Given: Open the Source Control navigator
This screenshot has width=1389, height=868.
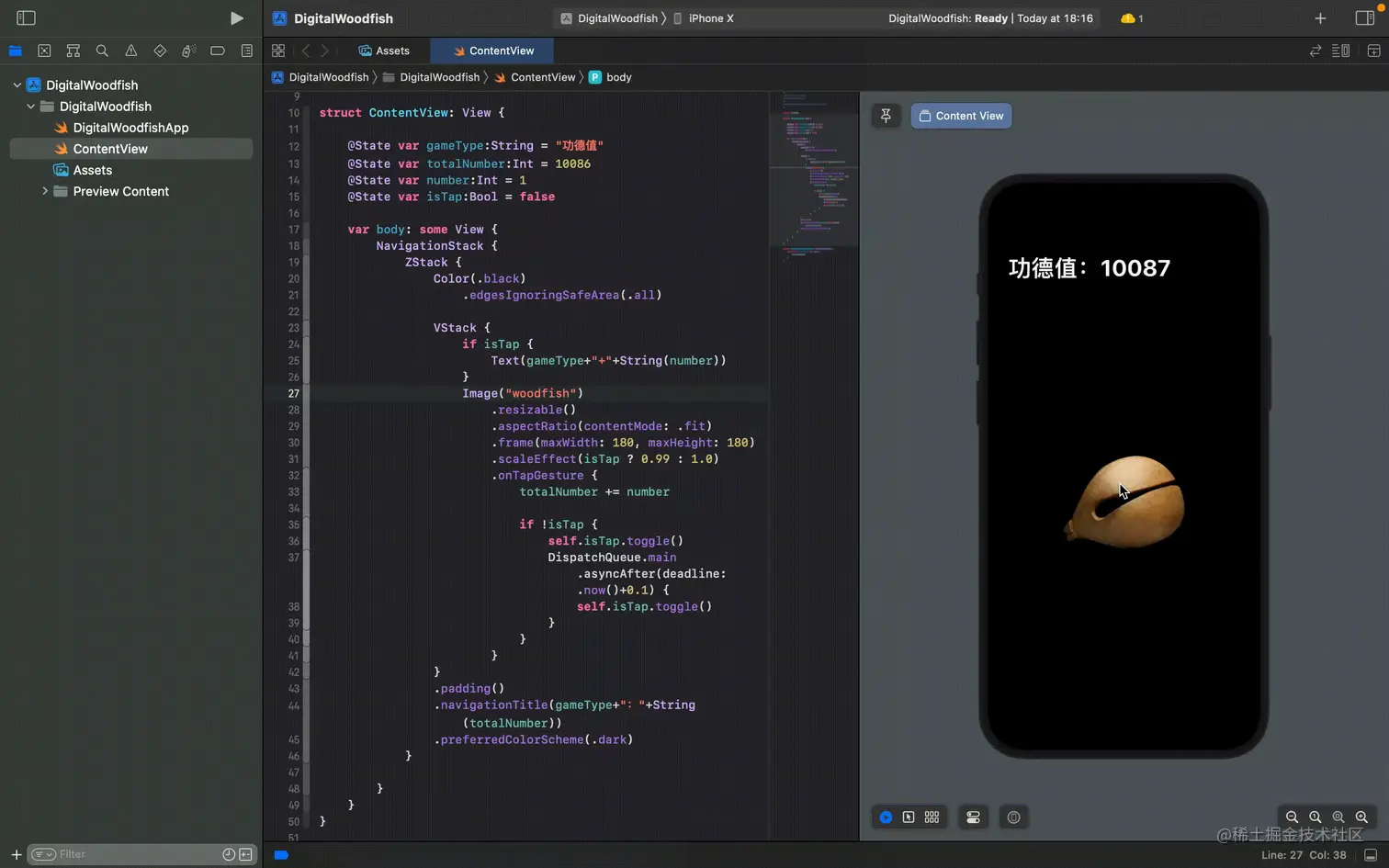Looking at the screenshot, I should 44,51.
